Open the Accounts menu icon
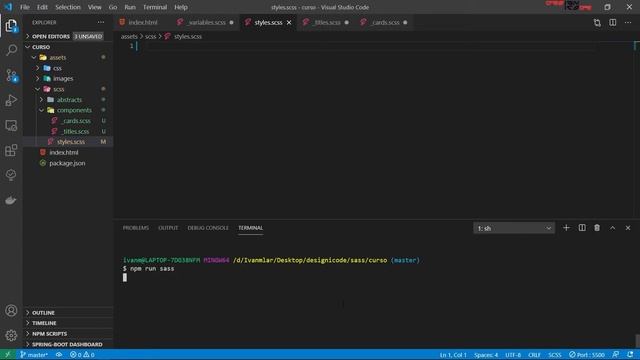The image size is (640, 360). pos(11,311)
